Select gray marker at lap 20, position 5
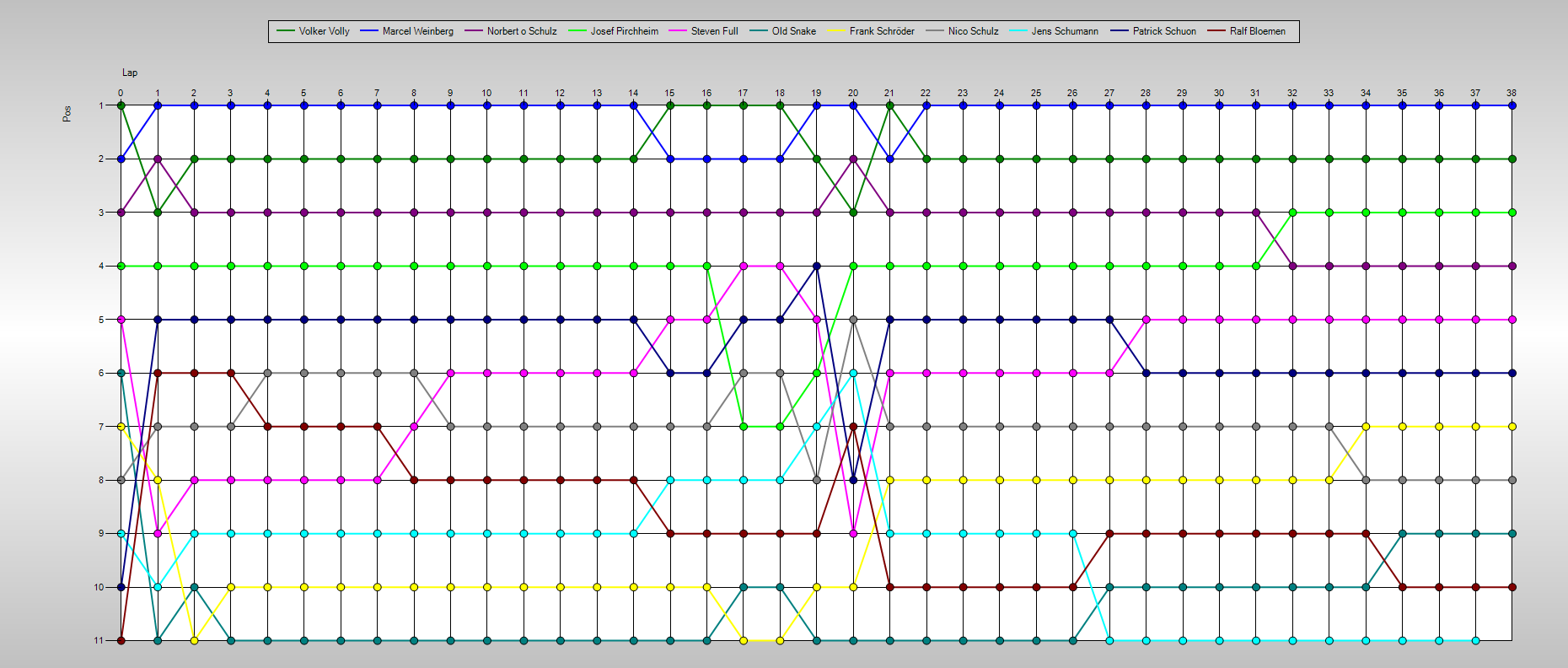Viewport: 1568px width, 668px height. [x=853, y=320]
